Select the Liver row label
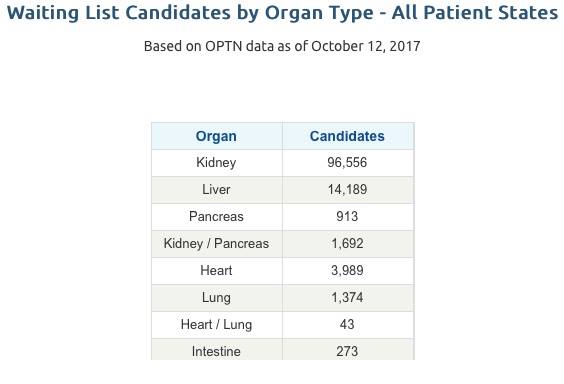The image size is (564, 384). [216, 189]
